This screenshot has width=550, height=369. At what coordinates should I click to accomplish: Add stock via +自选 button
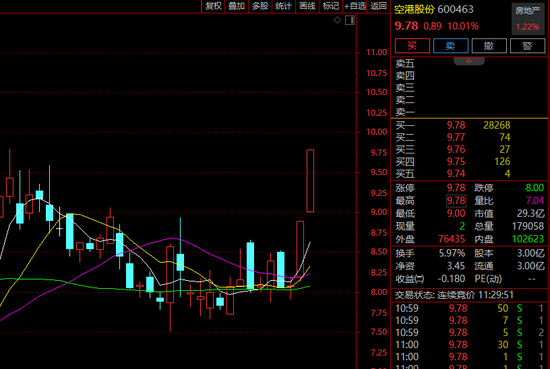355,6
